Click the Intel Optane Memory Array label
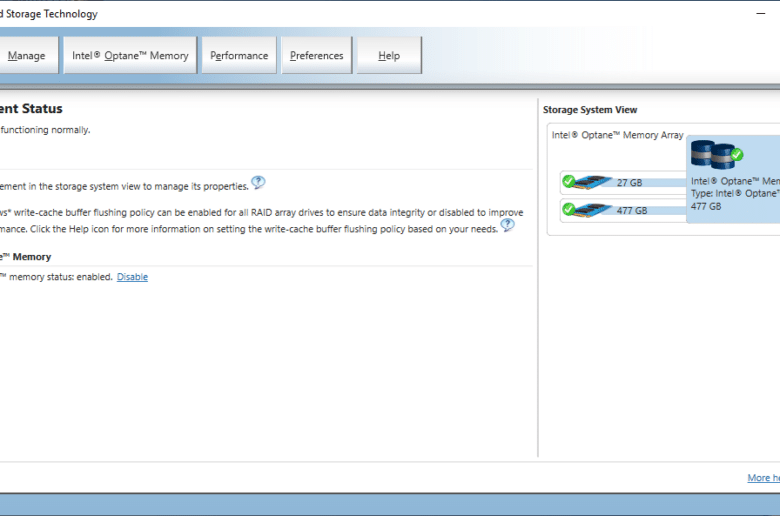Viewport: 780px width, 516px height. [617, 135]
